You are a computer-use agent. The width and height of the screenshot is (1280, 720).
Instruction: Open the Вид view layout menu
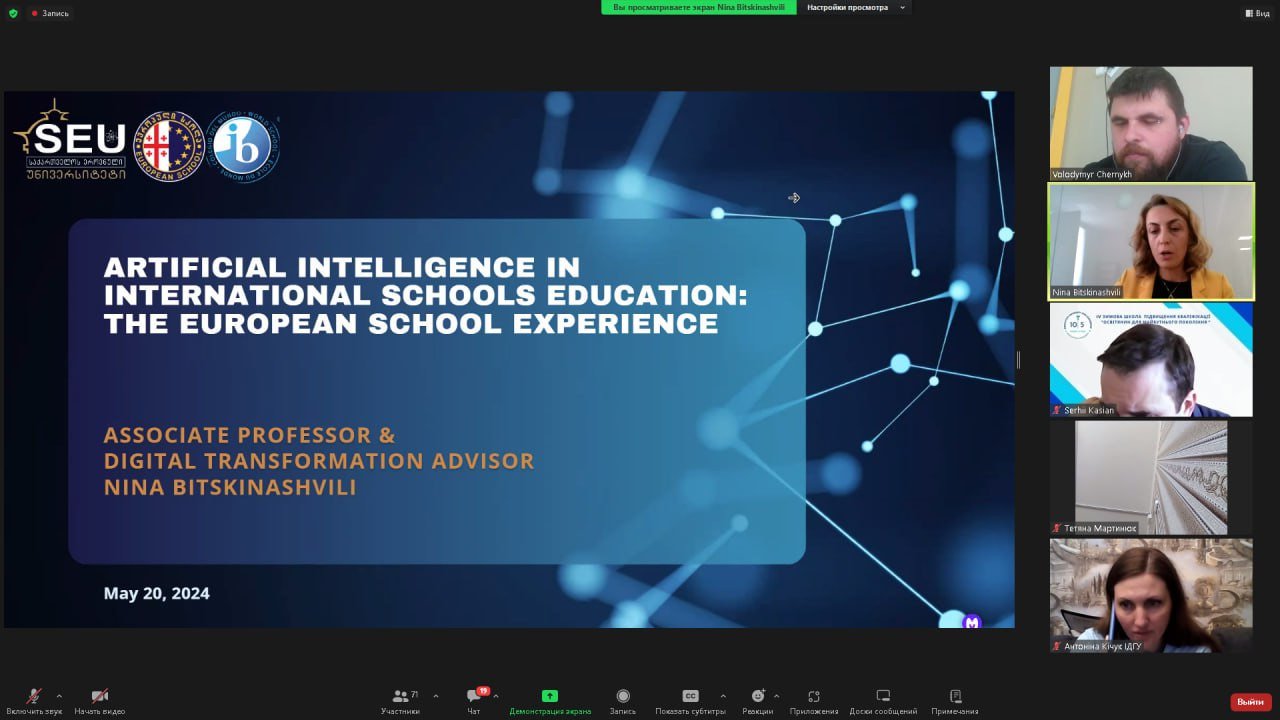1256,13
